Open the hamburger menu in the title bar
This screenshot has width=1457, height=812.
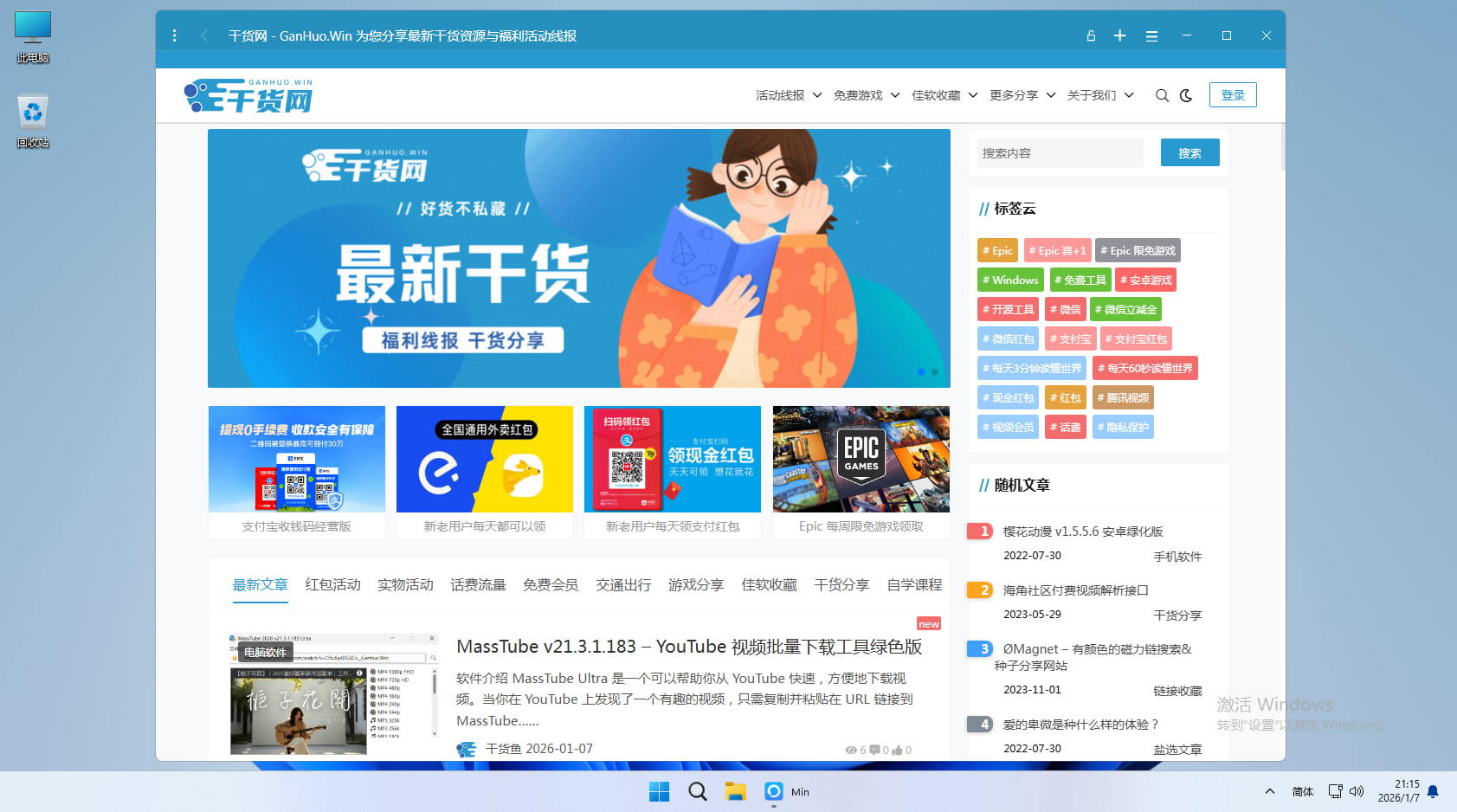[x=1151, y=35]
